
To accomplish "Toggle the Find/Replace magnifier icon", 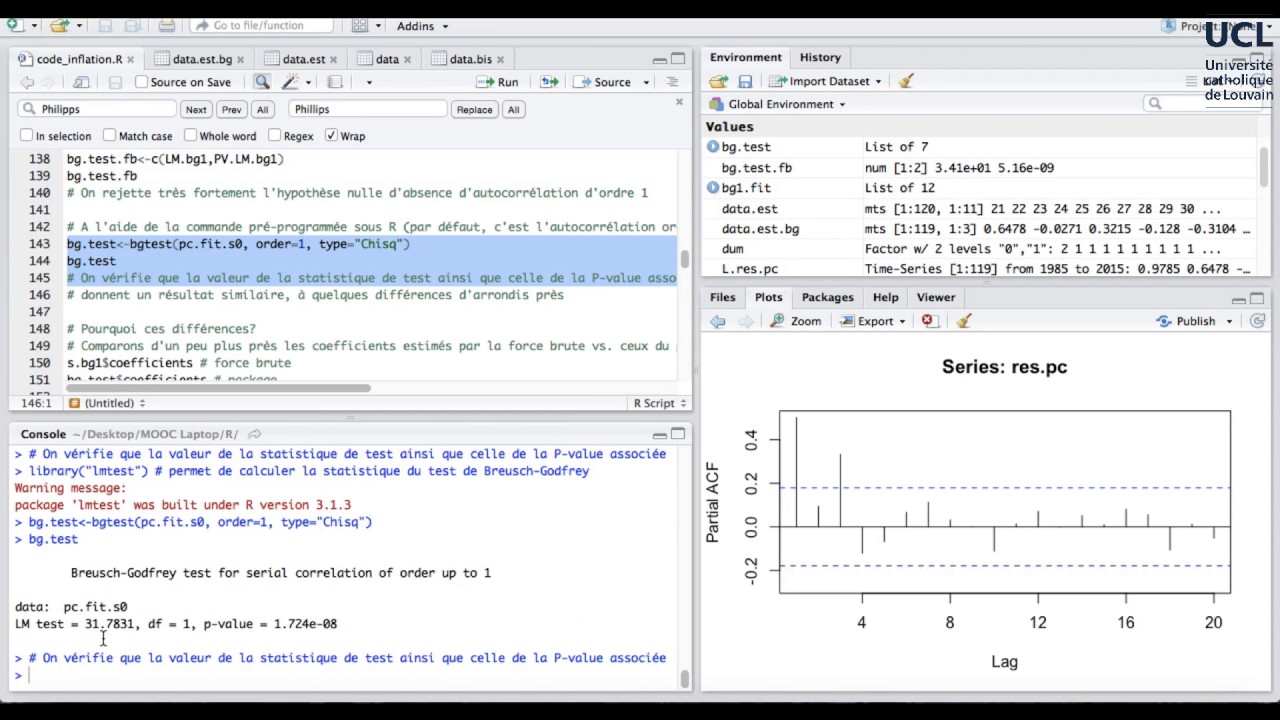I will pyautogui.click(x=262, y=82).
